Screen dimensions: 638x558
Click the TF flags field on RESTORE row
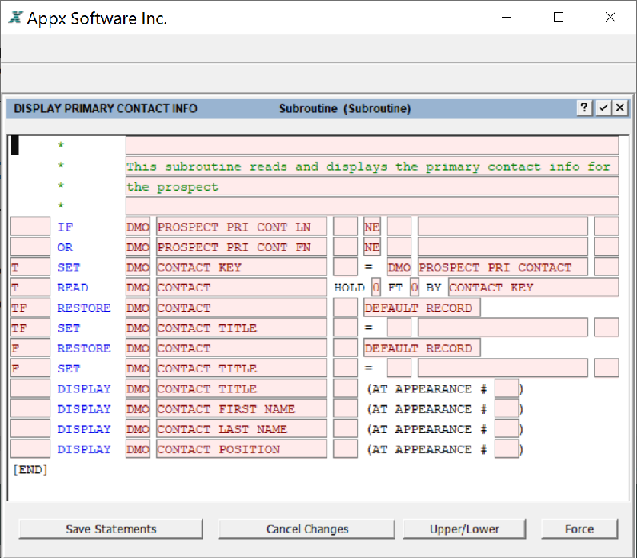pyautogui.click(x=30, y=308)
